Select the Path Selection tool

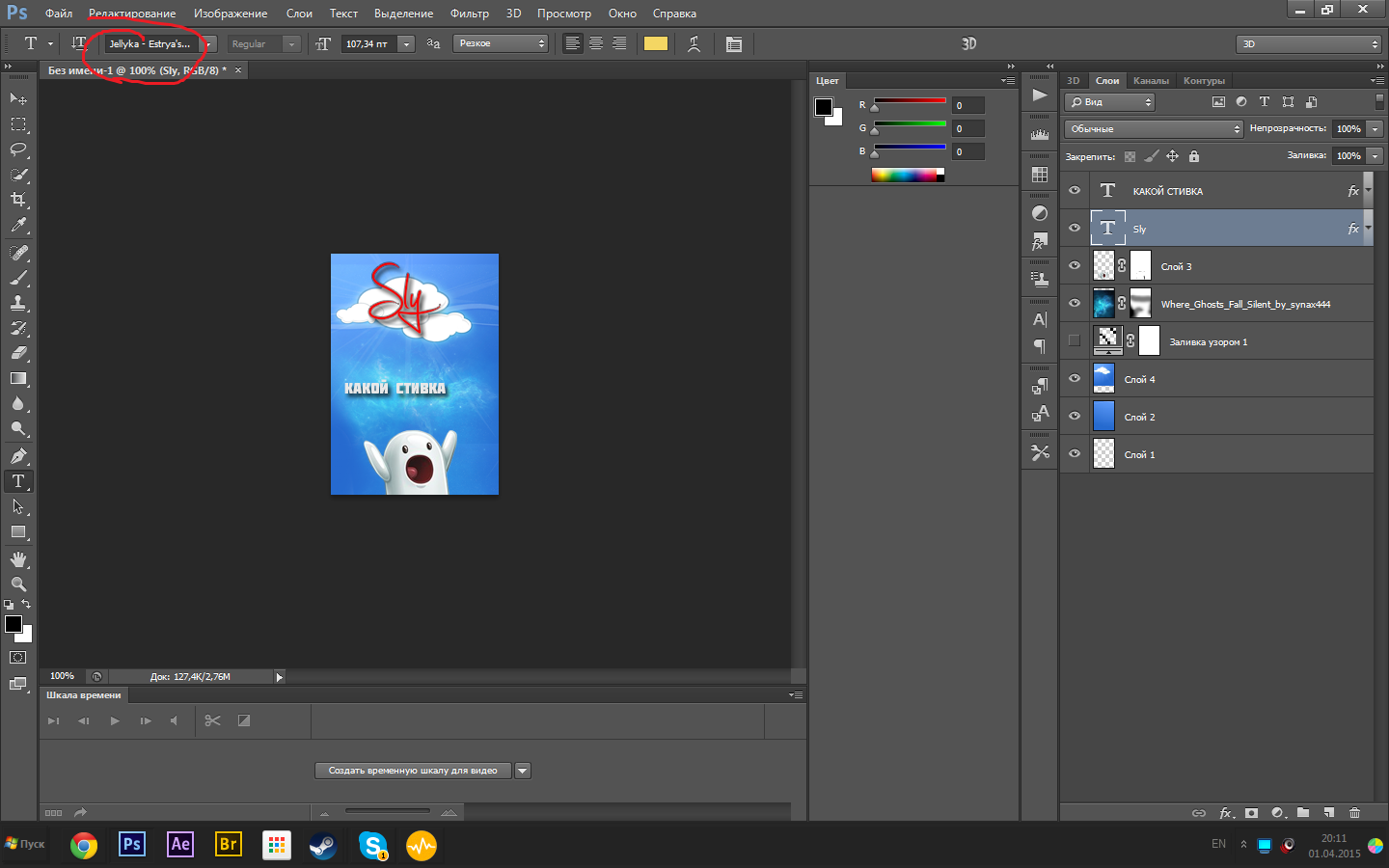click(x=18, y=506)
